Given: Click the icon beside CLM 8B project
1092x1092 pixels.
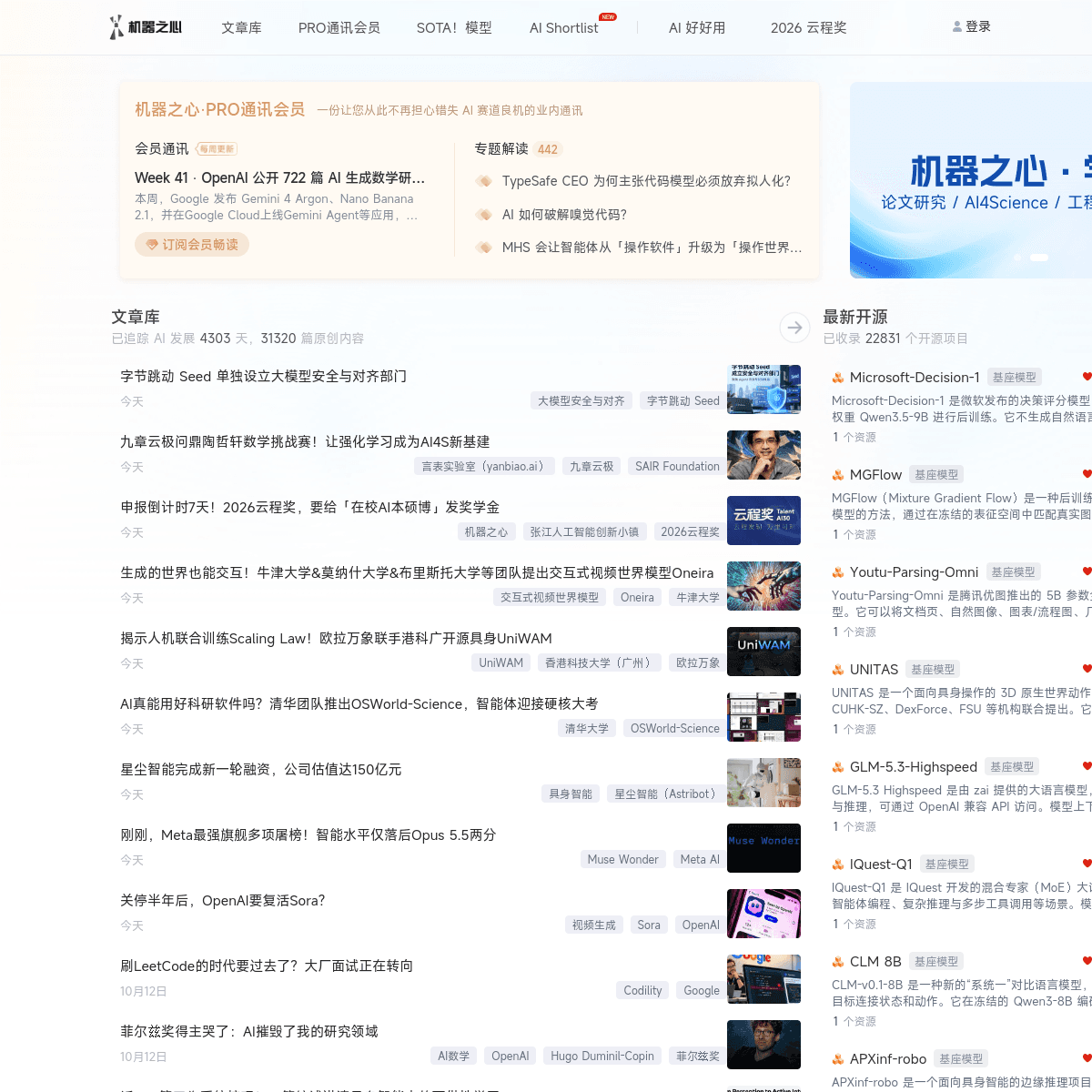Looking at the screenshot, I should pos(838,962).
